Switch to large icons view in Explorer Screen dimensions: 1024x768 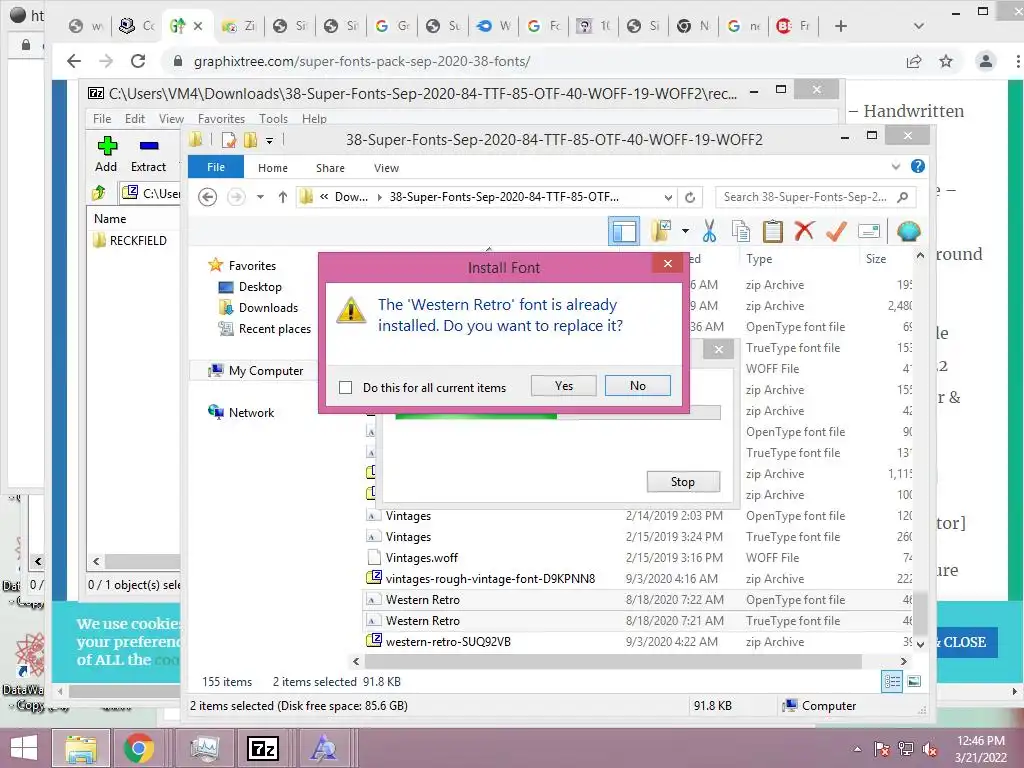tap(914, 682)
